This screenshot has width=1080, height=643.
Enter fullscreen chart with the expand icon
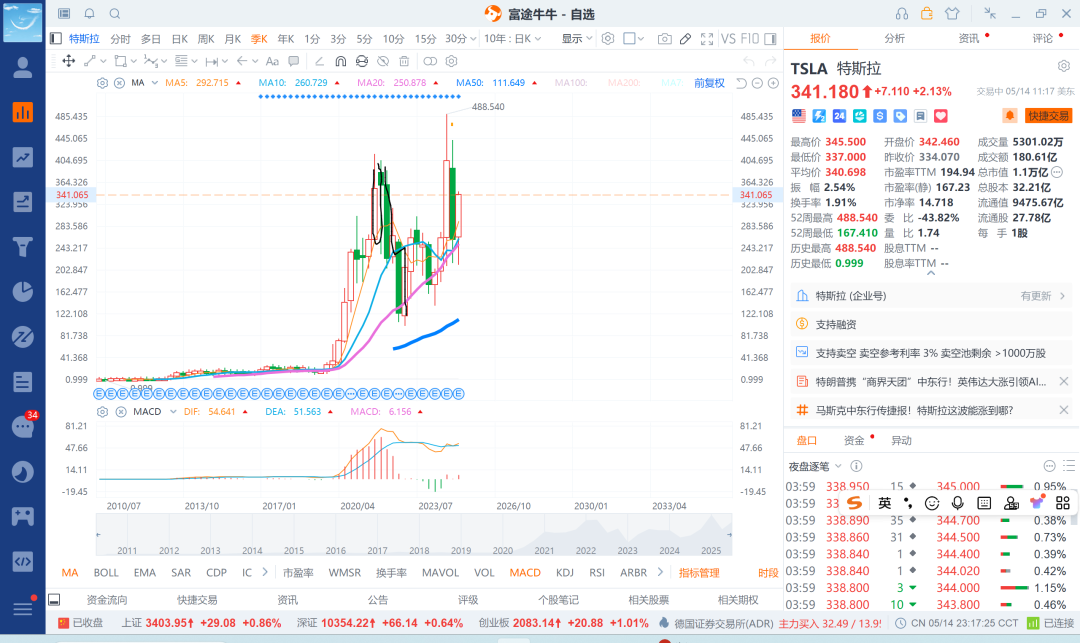(707, 39)
